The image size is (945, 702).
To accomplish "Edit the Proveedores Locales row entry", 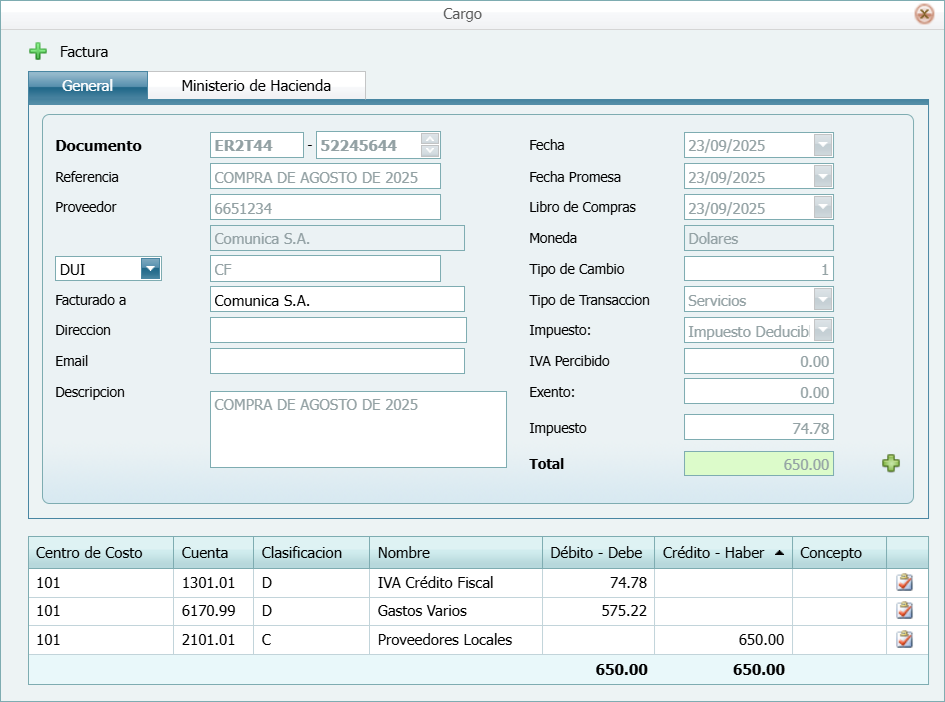I will tap(905, 640).
